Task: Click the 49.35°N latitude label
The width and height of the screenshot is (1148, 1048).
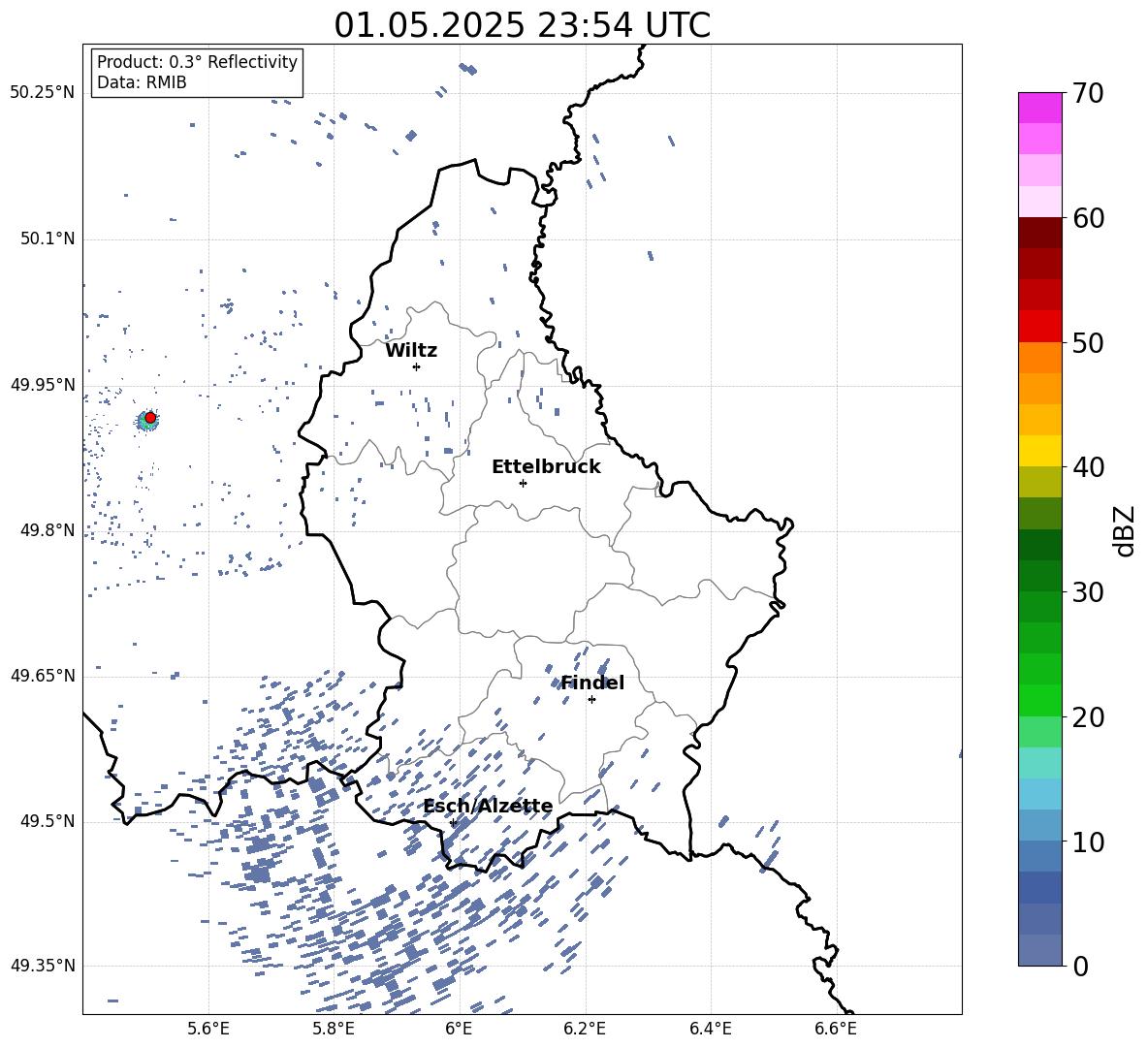Action: coord(43,966)
